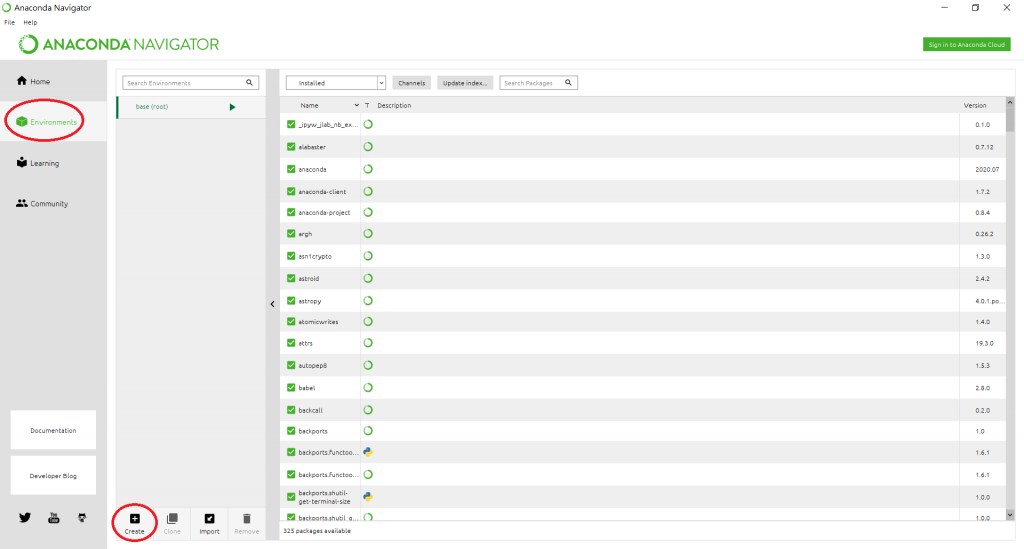Toggle the astroid package checkbox

click(291, 278)
